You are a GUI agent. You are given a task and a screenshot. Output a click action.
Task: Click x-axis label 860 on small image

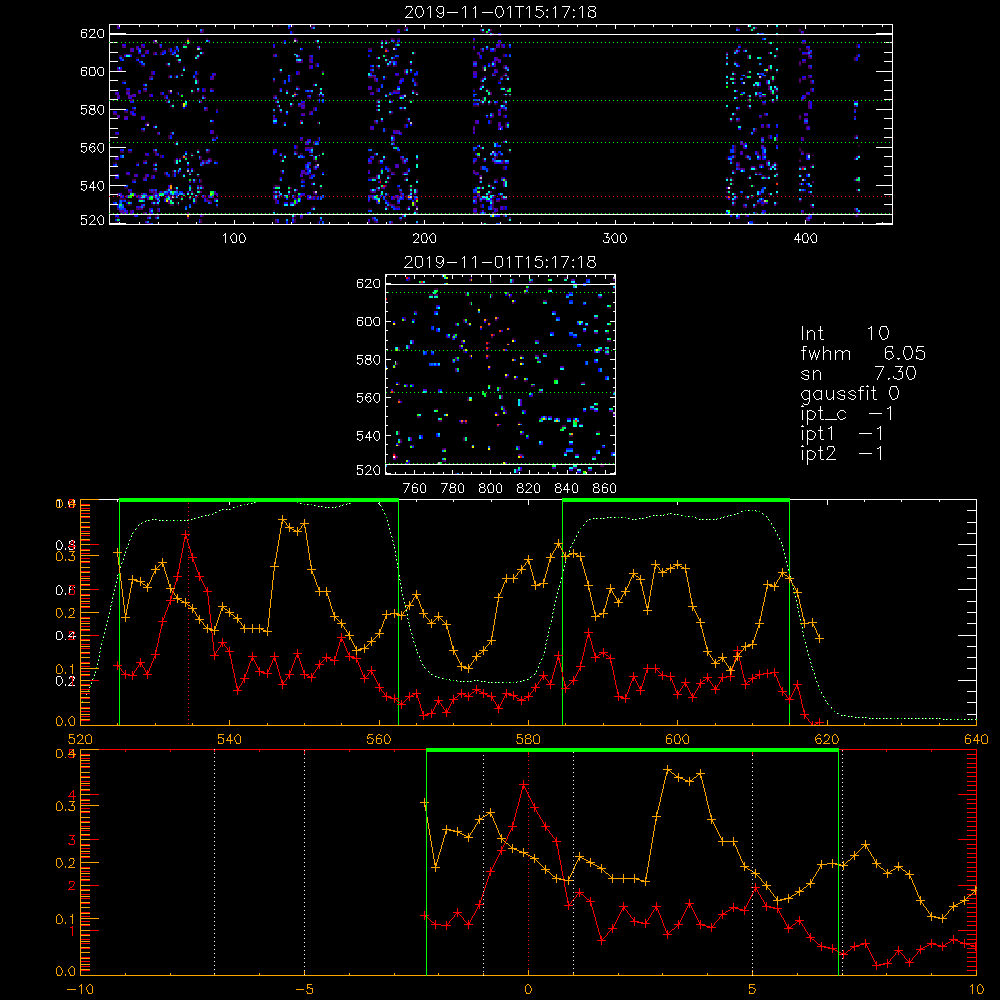pos(605,489)
